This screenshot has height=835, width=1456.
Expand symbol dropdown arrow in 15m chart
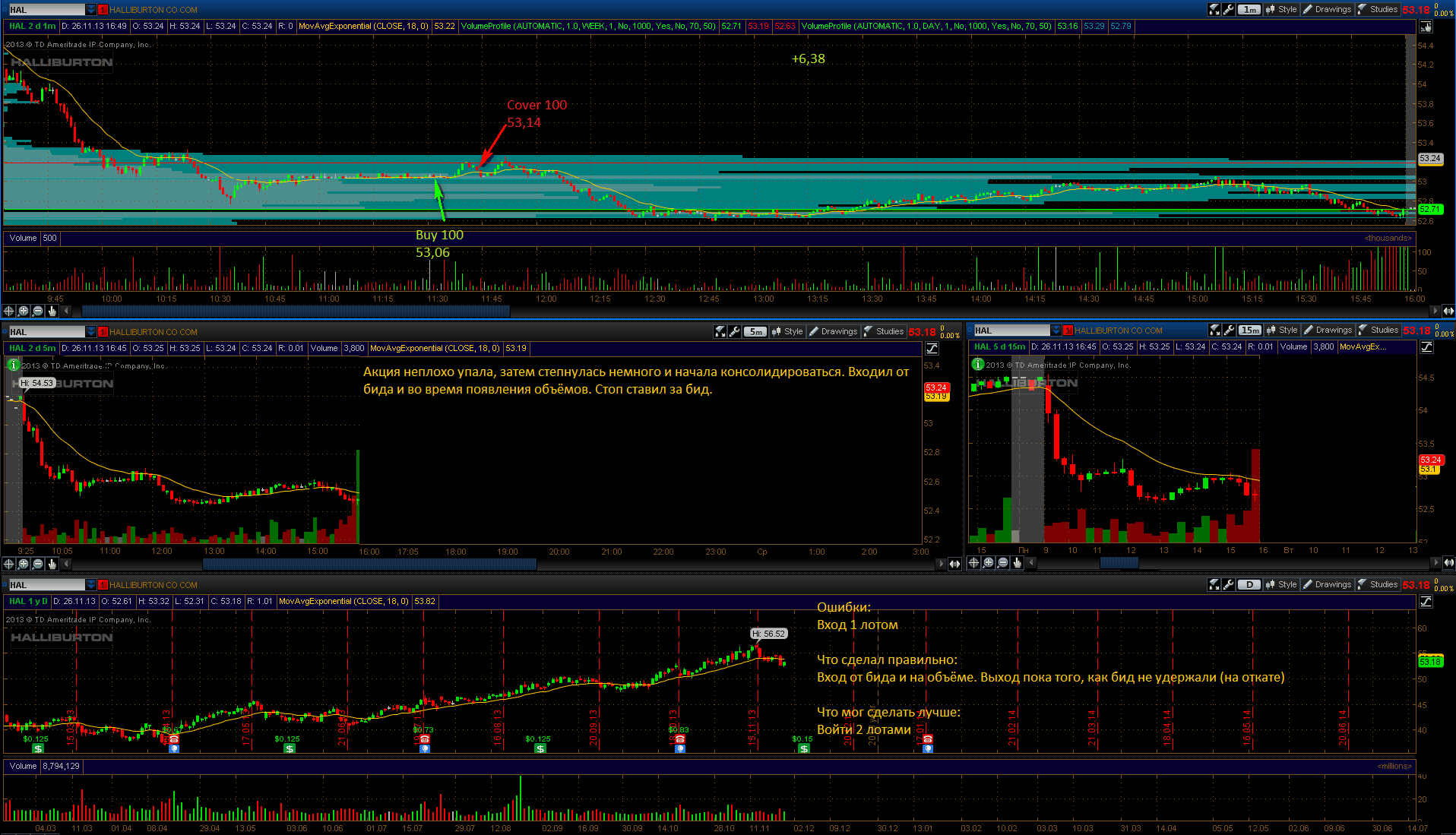pos(1056,331)
